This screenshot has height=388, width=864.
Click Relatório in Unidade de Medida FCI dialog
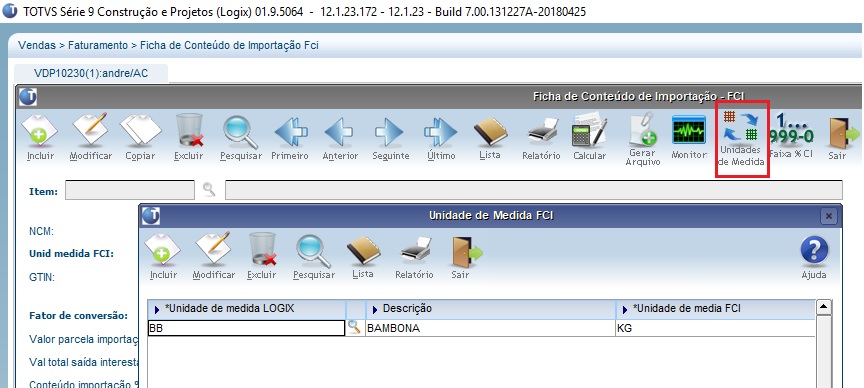click(x=414, y=256)
